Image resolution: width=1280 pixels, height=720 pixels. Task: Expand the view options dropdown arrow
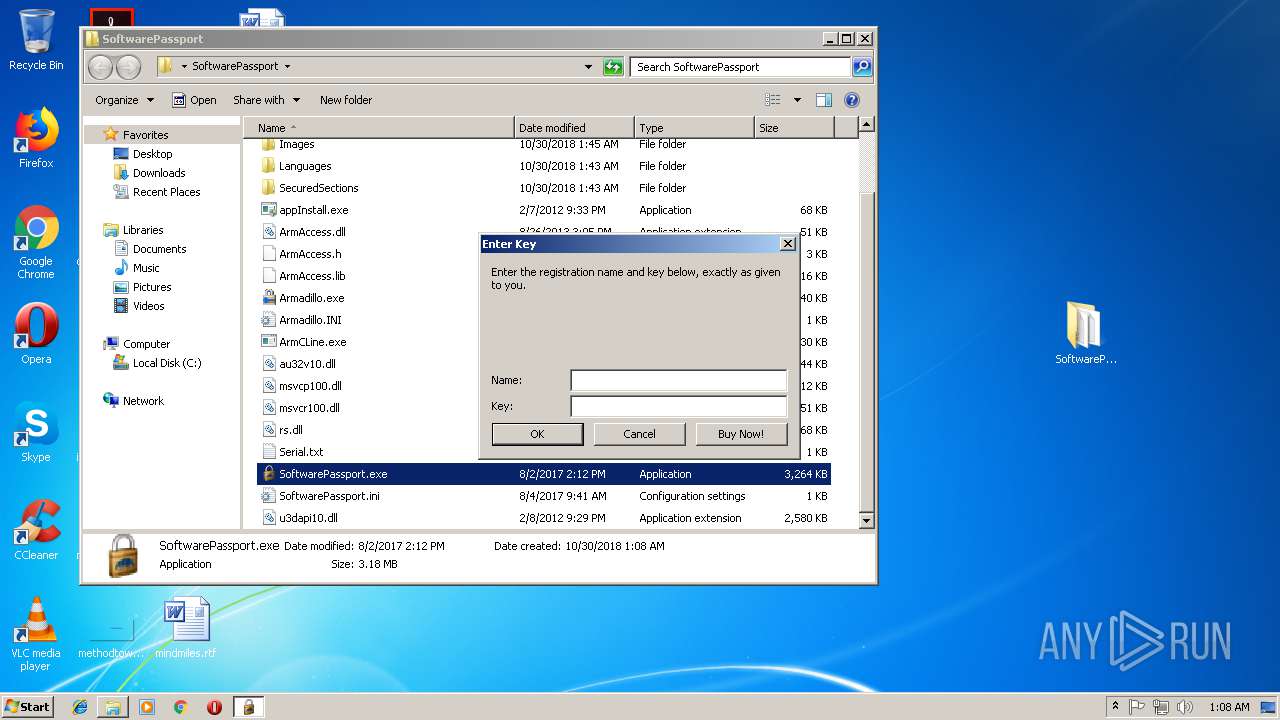797,100
